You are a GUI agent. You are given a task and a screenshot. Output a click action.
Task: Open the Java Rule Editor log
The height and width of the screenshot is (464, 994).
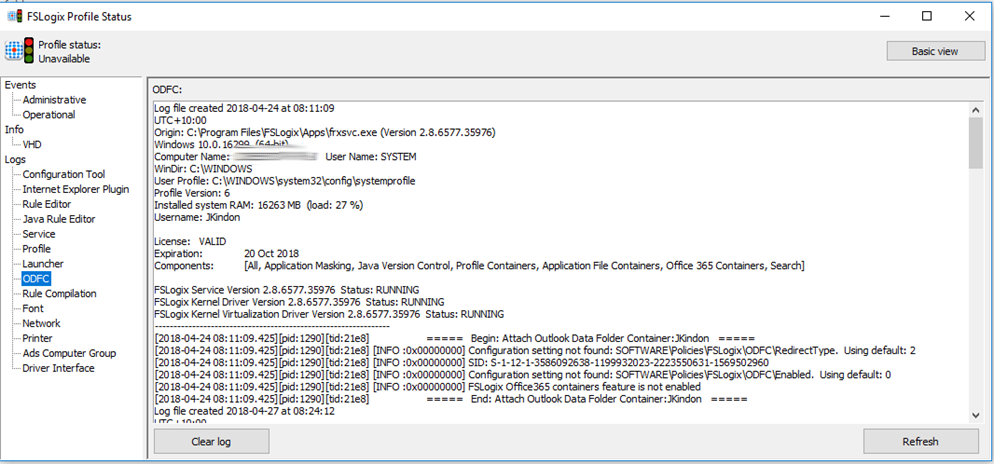59,219
